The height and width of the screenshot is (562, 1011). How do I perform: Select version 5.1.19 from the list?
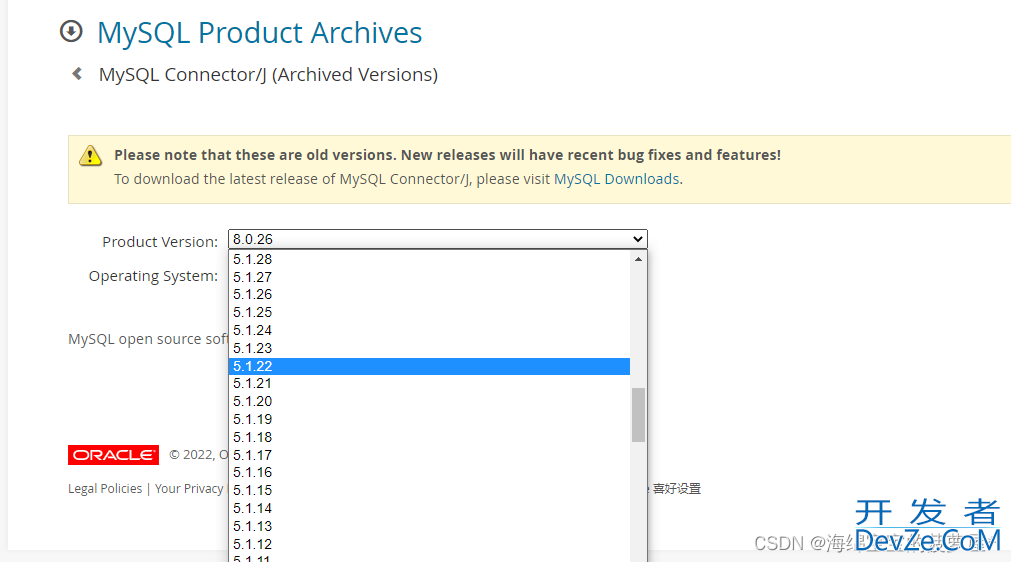[x=429, y=420]
